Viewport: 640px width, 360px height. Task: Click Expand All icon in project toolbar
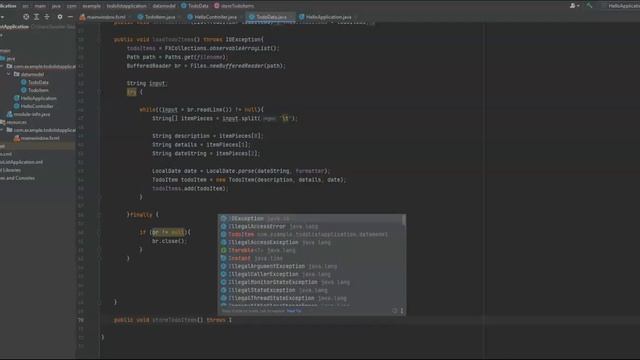tap(36, 17)
